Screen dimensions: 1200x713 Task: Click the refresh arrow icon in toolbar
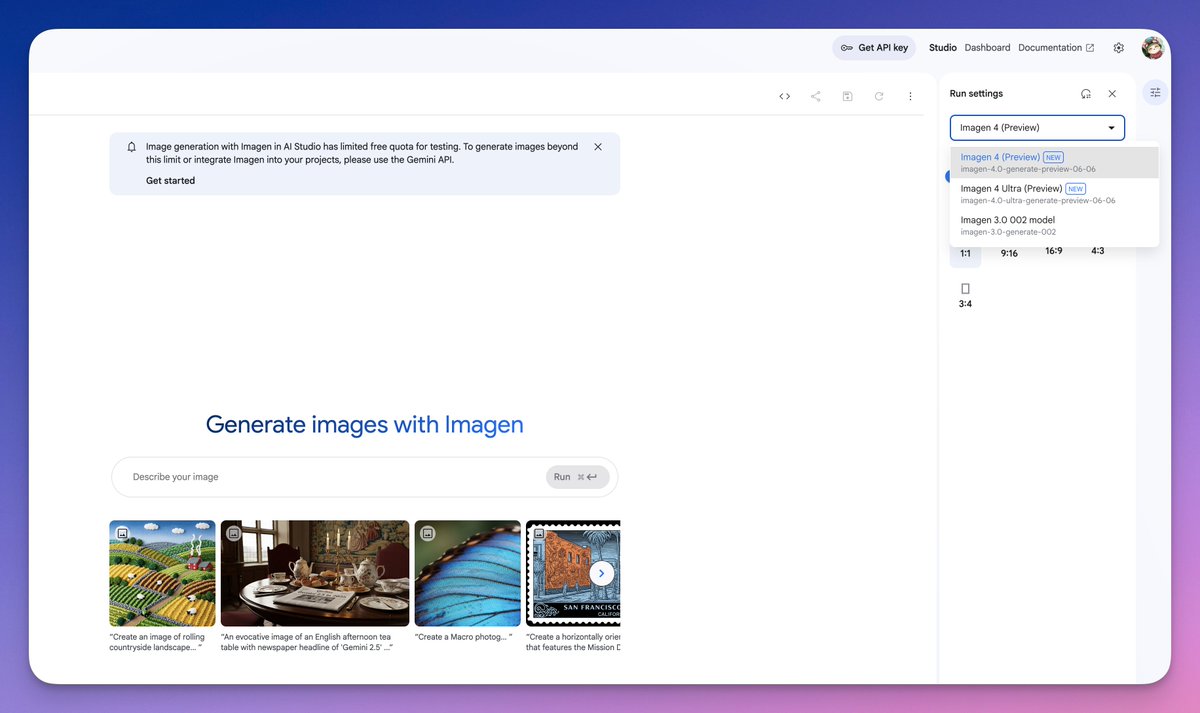[x=879, y=96]
